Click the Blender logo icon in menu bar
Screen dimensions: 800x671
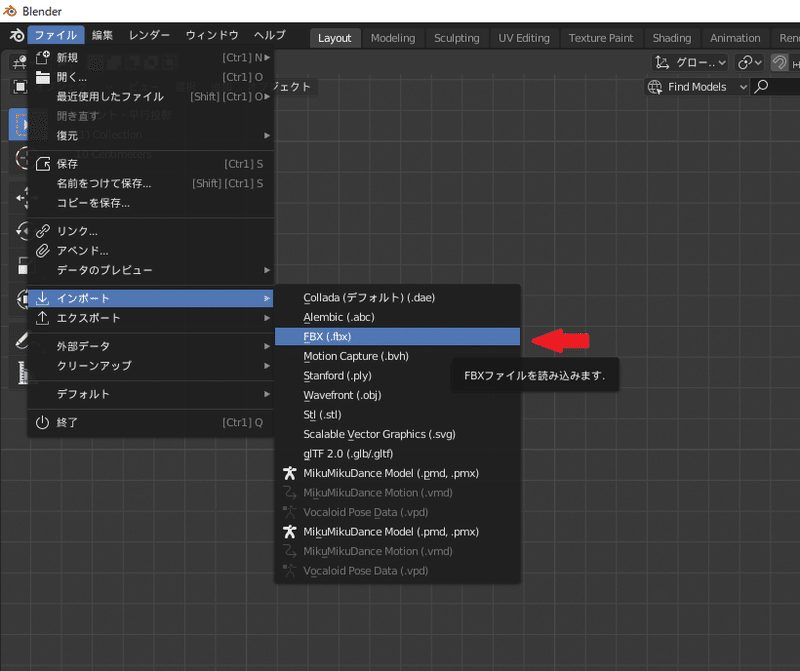coord(16,35)
